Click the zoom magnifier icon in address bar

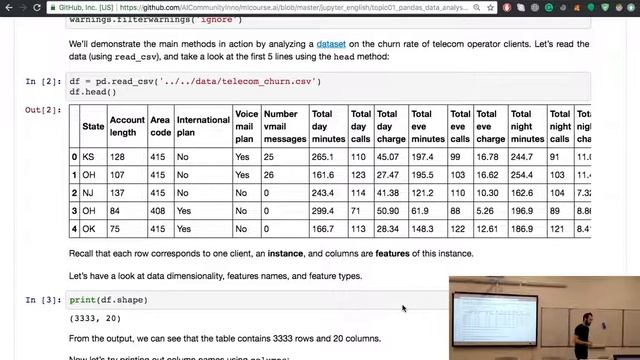[x=476, y=7]
